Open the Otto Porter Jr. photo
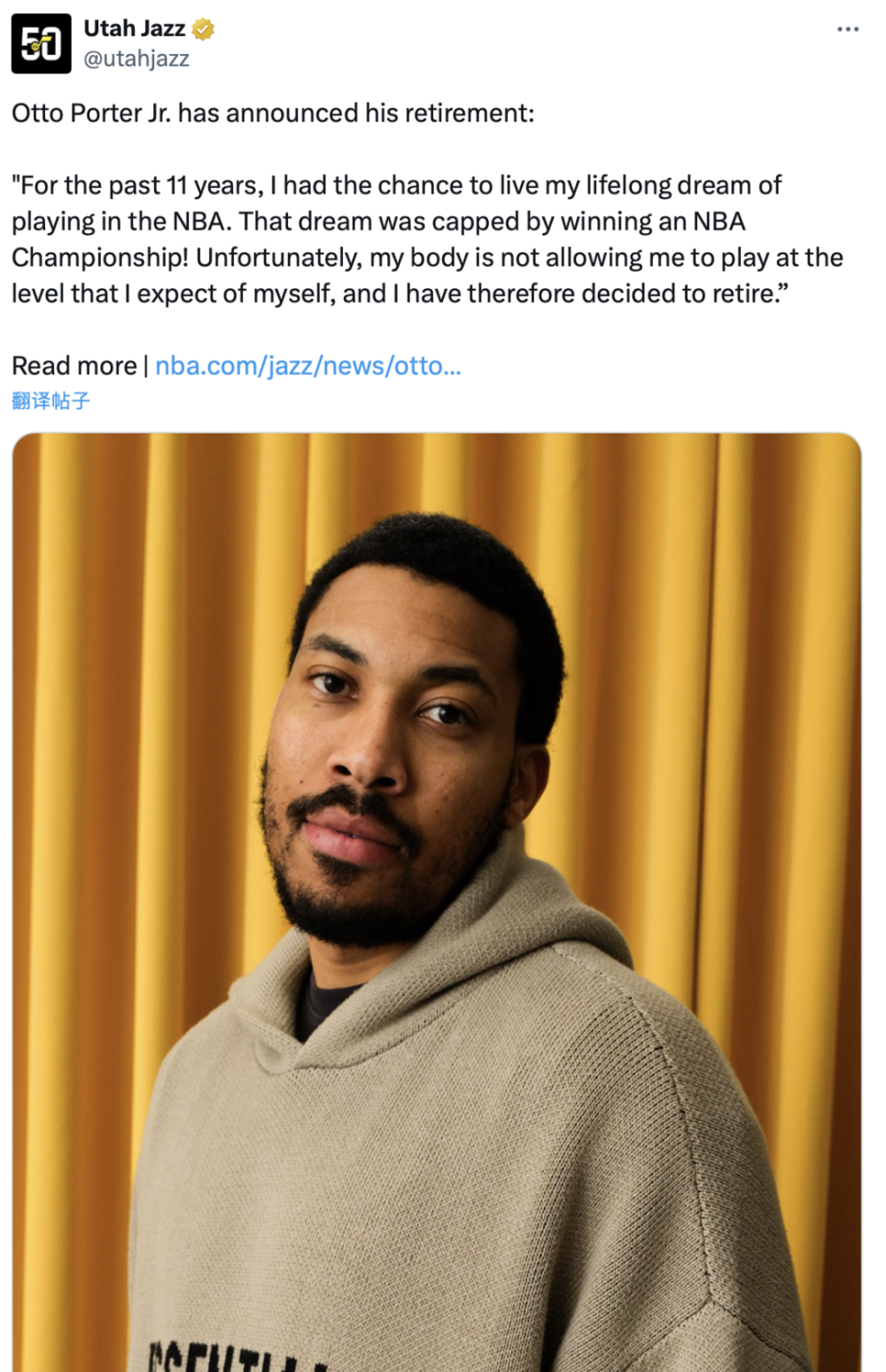 coord(437,901)
